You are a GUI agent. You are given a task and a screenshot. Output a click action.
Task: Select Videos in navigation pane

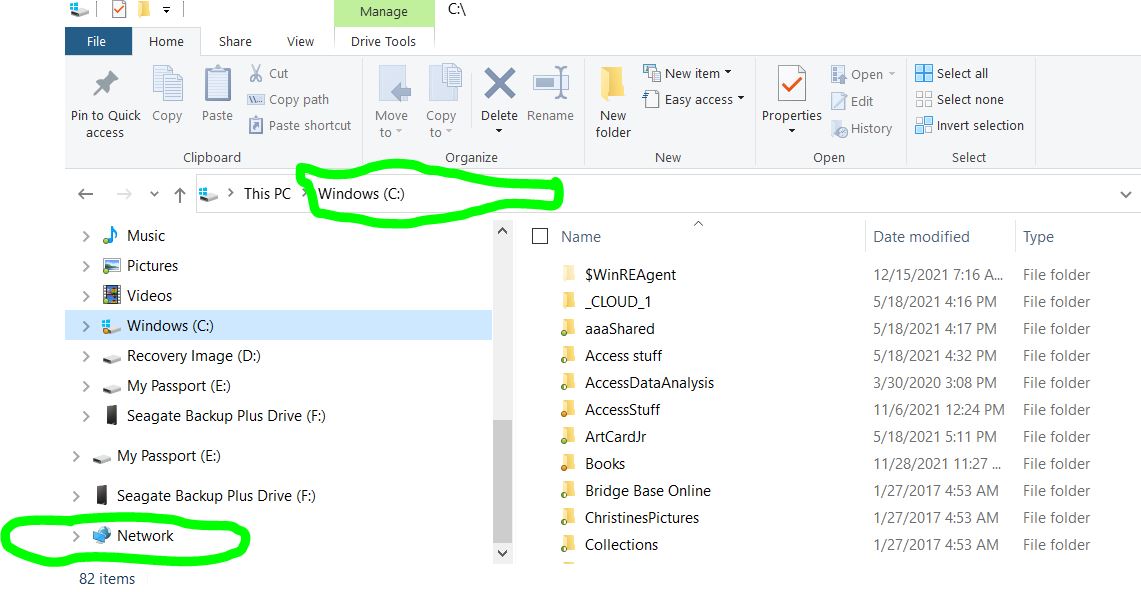coord(149,295)
